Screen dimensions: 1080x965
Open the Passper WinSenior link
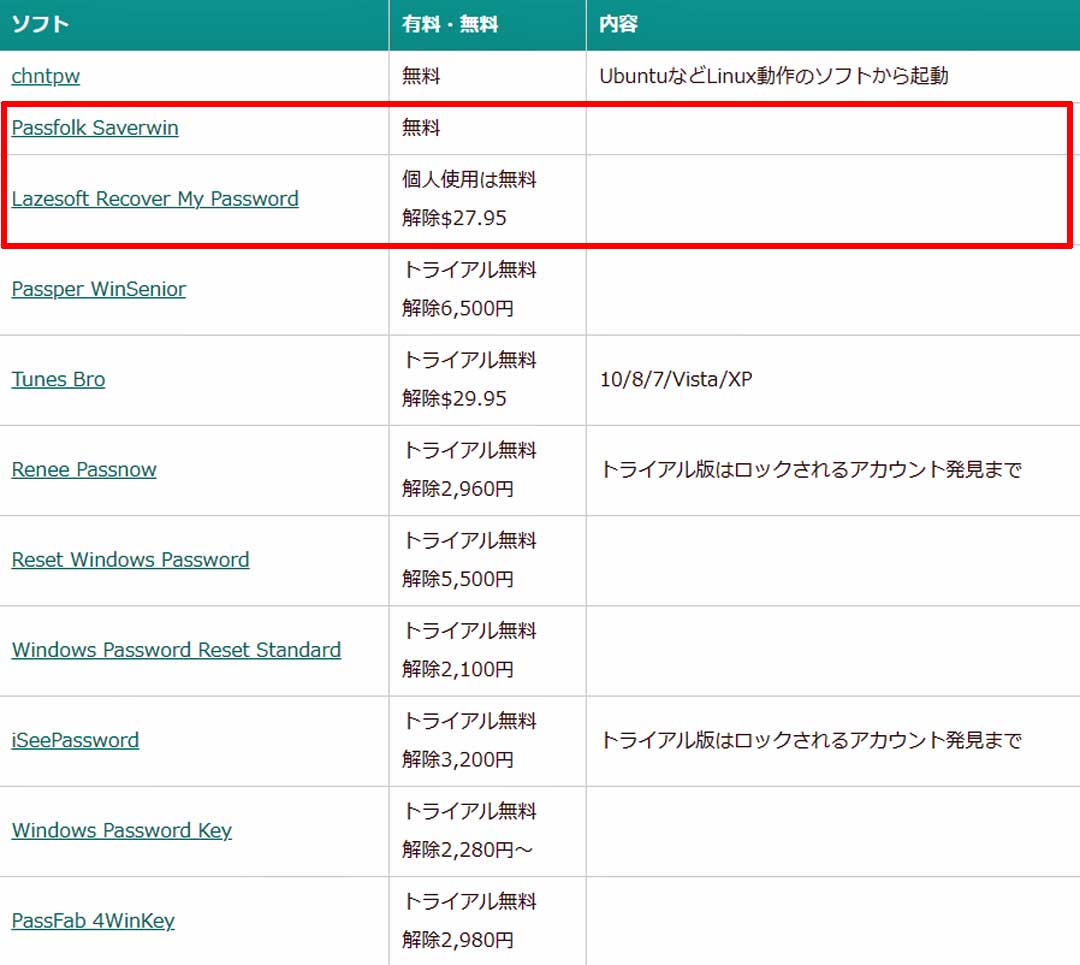pyautogui.click(x=98, y=289)
